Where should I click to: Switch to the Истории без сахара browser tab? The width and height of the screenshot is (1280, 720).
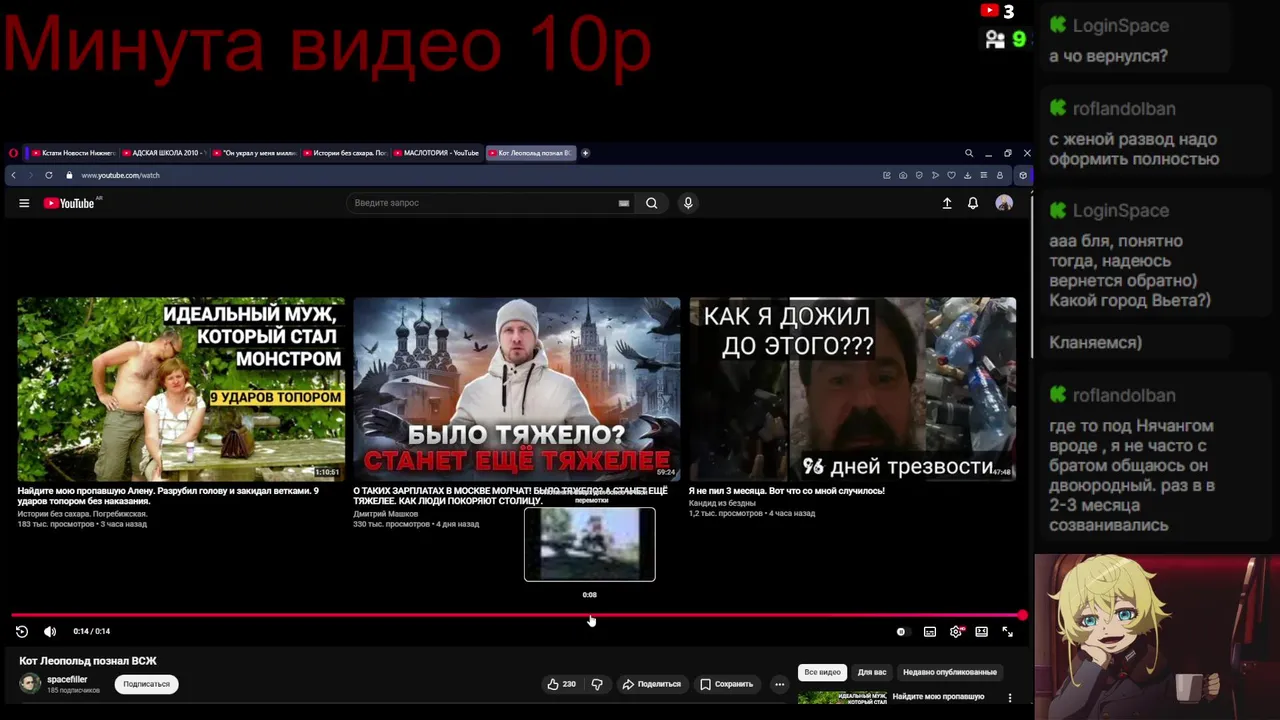pyautogui.click(x=344, y=153)
